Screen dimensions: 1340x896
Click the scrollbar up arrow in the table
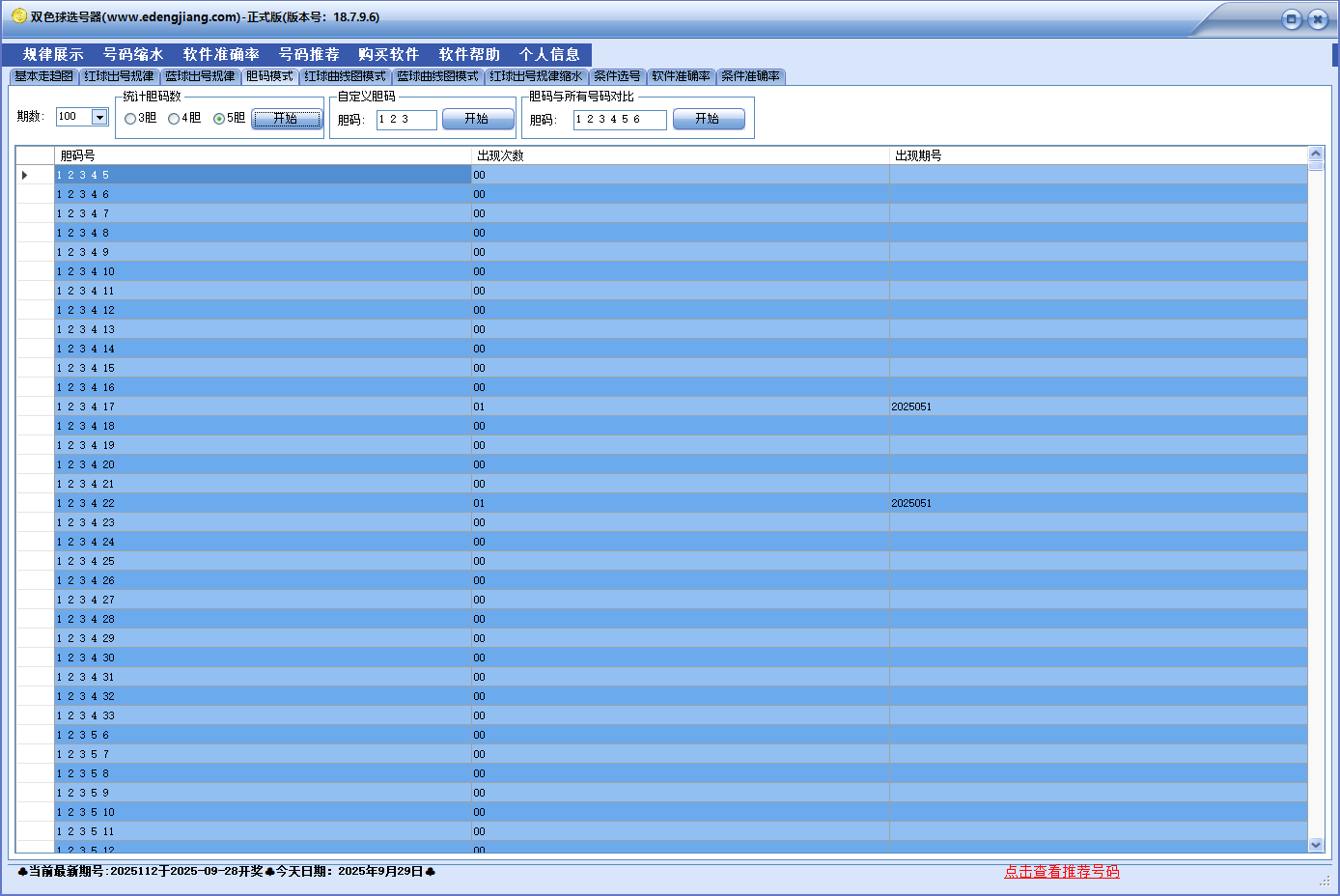click(x=1315, y=154)
